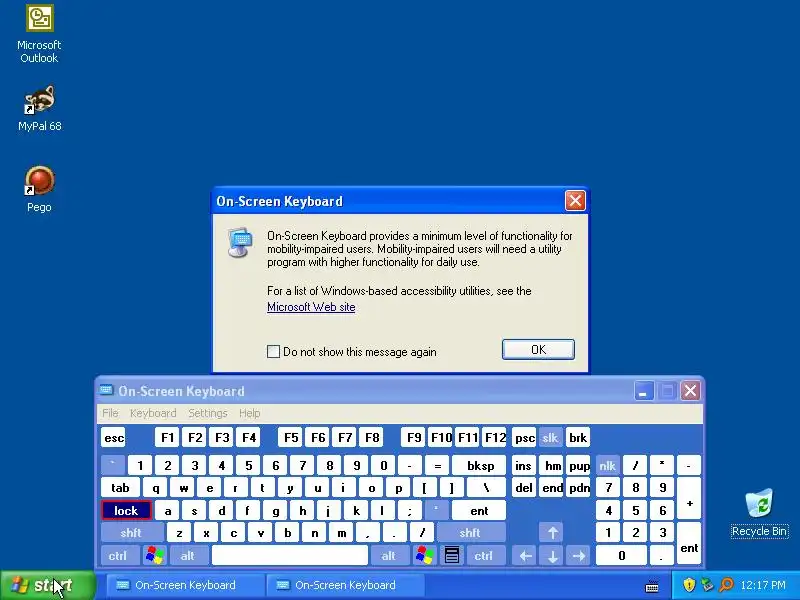
Task: Click the numpad ent key
Action: 689,543
